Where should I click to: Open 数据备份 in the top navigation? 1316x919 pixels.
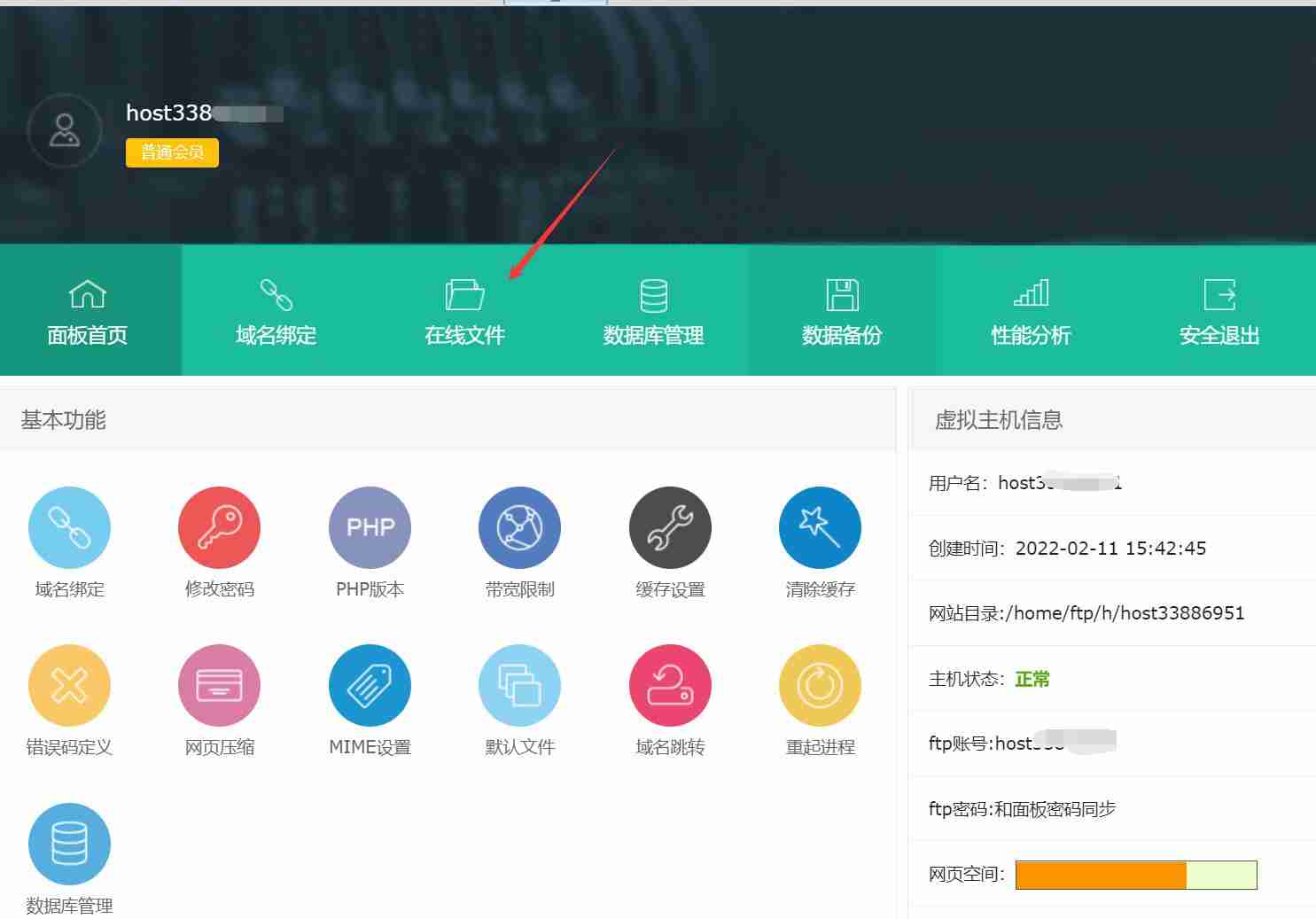pyautogui.click(x=842, y=311)
